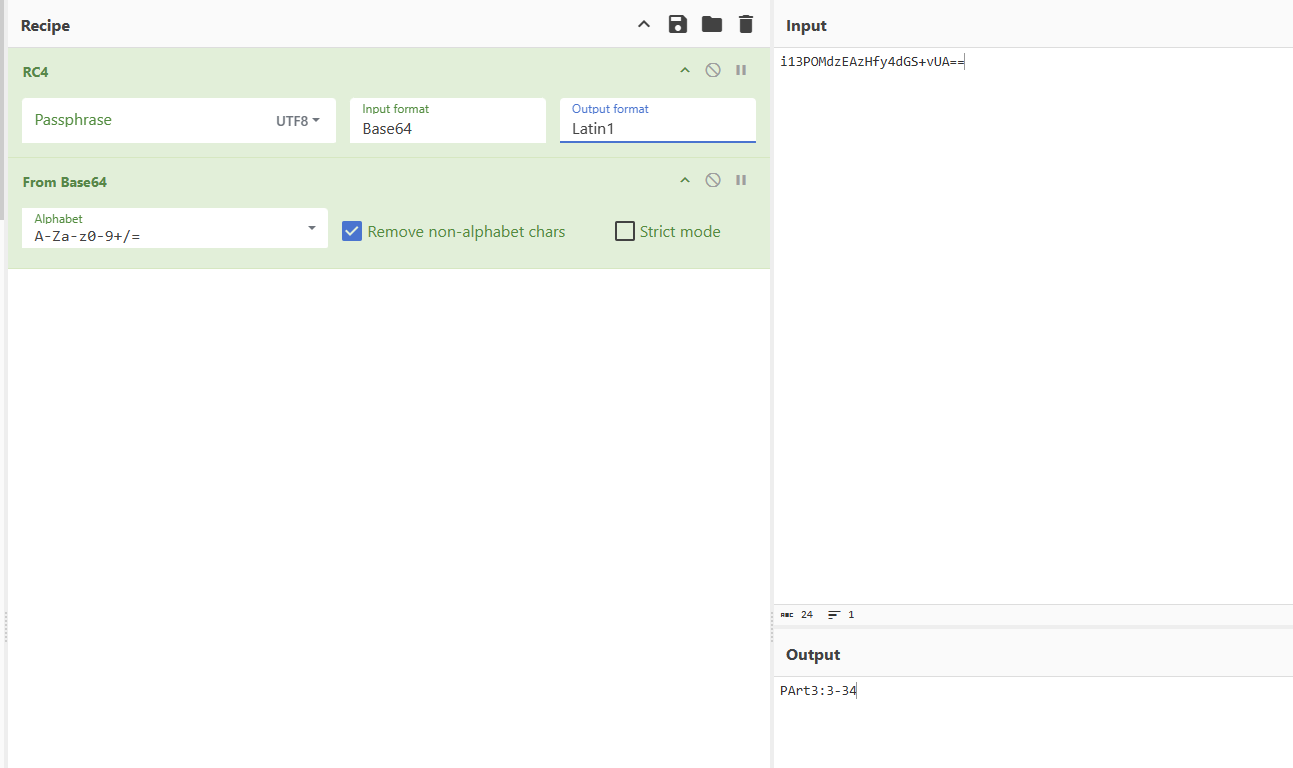Click the character count icon under Input
The image size is (1293, 768).
(787, 615)
